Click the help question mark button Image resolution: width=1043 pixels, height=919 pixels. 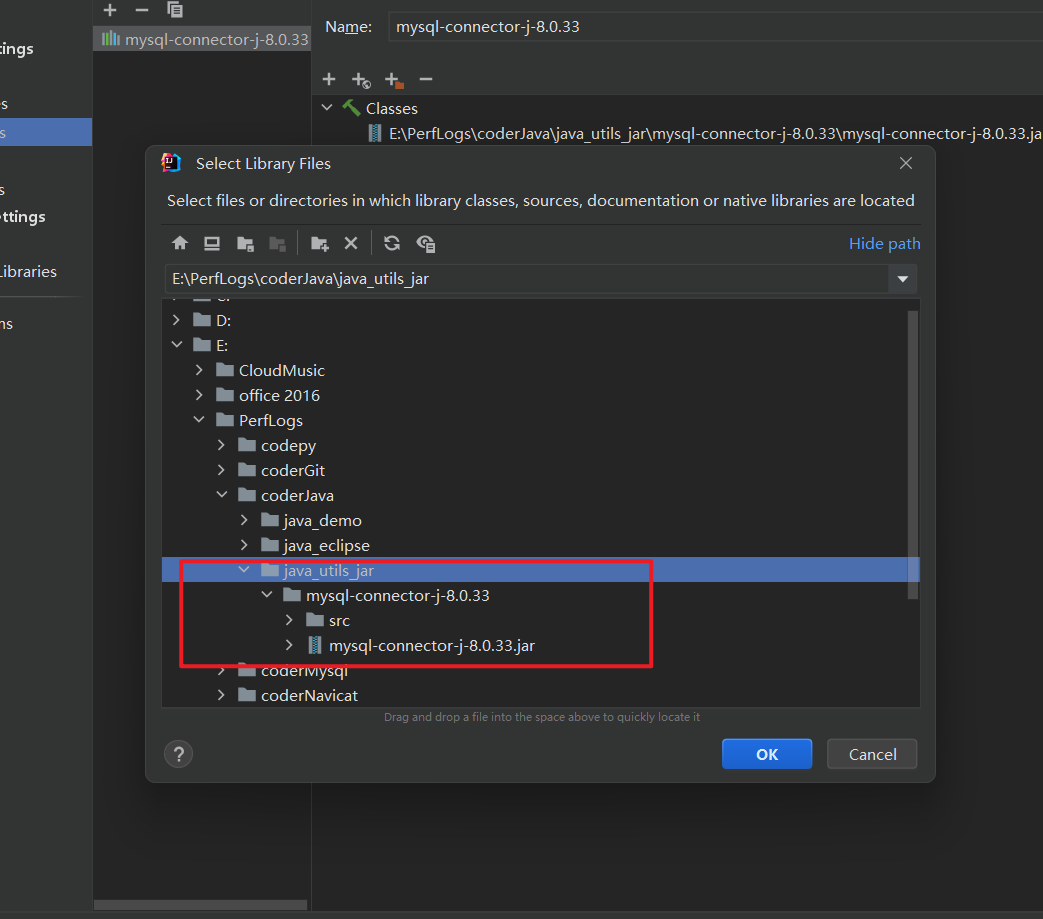tap(178, 754)
